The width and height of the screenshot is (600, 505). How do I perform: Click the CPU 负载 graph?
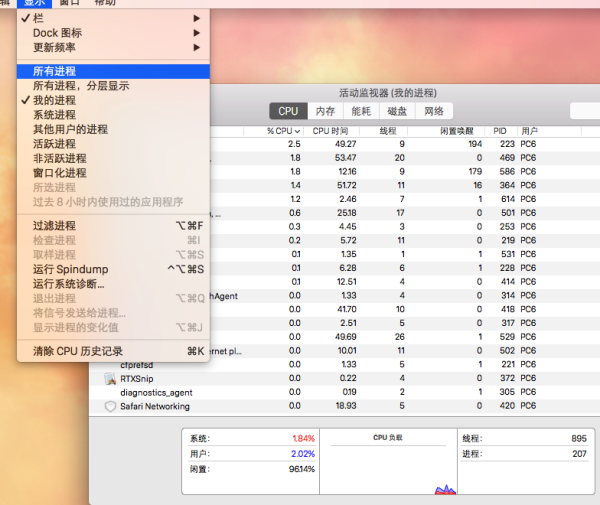click(388, 461)
